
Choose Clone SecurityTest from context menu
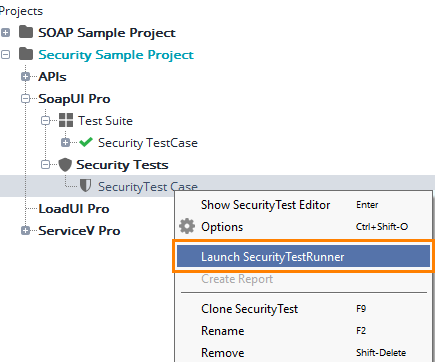point(304,309)
